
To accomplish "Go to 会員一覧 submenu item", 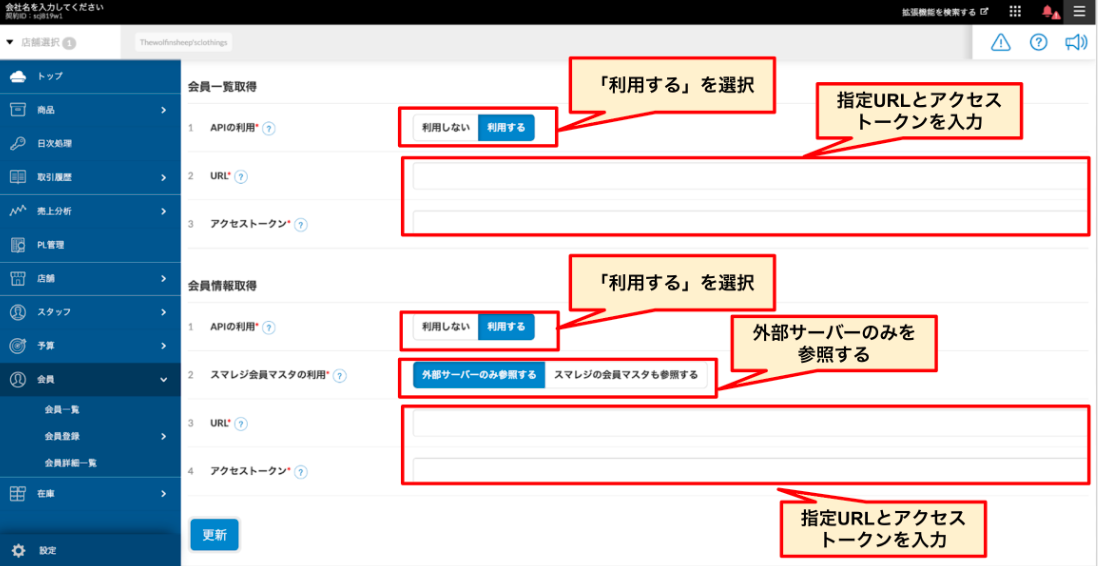I will point(62,410).
